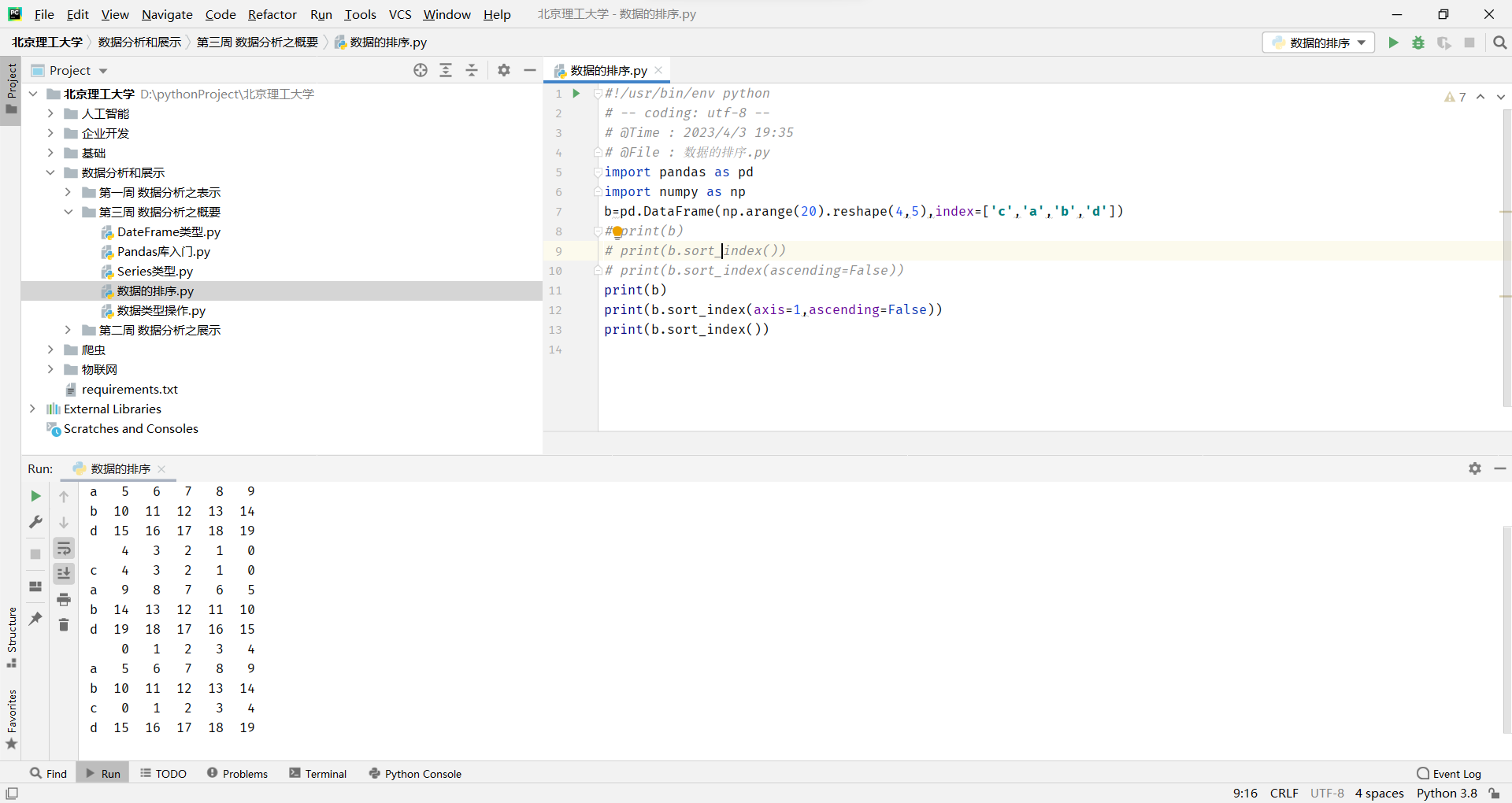
Task: Toggle the Structure tool window sidebar button
Action: (x=11, y=637)
